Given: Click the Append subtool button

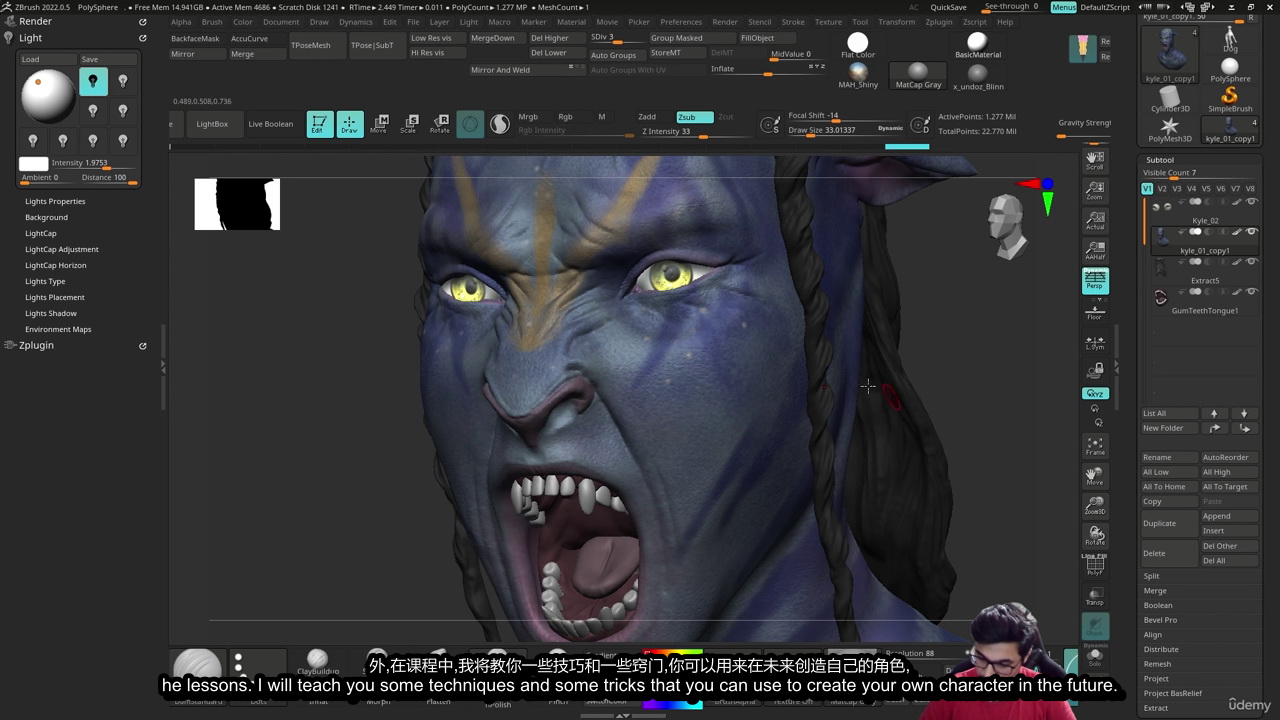Looking at the screenshot, I should point(1229,516).
